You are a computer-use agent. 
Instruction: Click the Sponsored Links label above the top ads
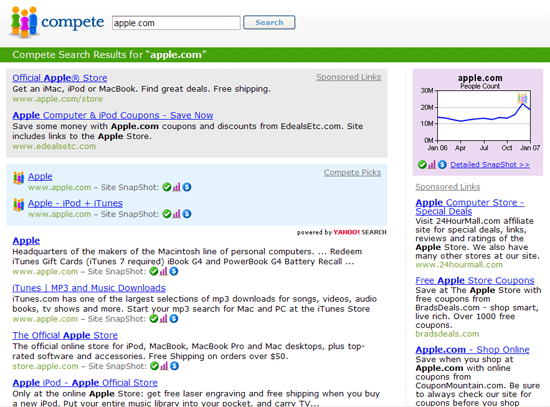[x=349, y=77]
